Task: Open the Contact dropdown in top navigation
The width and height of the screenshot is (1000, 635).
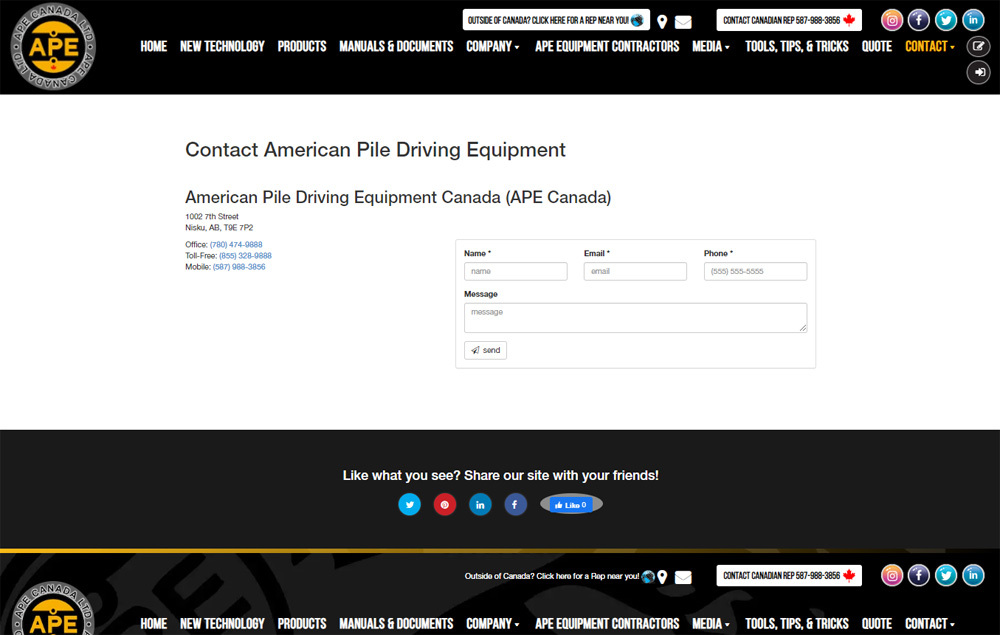Action: tap(930, 46)
